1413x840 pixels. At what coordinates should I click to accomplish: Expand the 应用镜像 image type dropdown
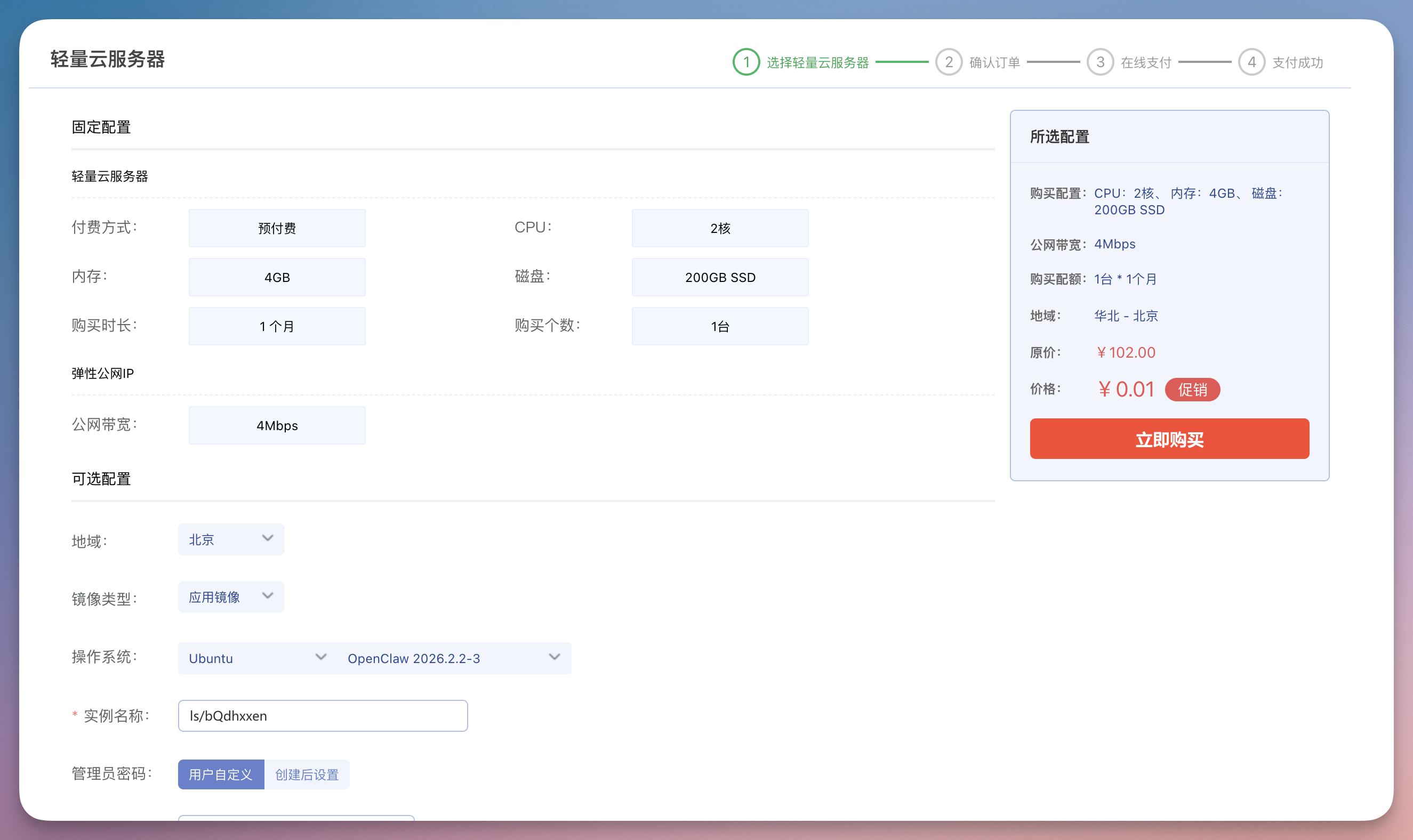tap(230, 596)
